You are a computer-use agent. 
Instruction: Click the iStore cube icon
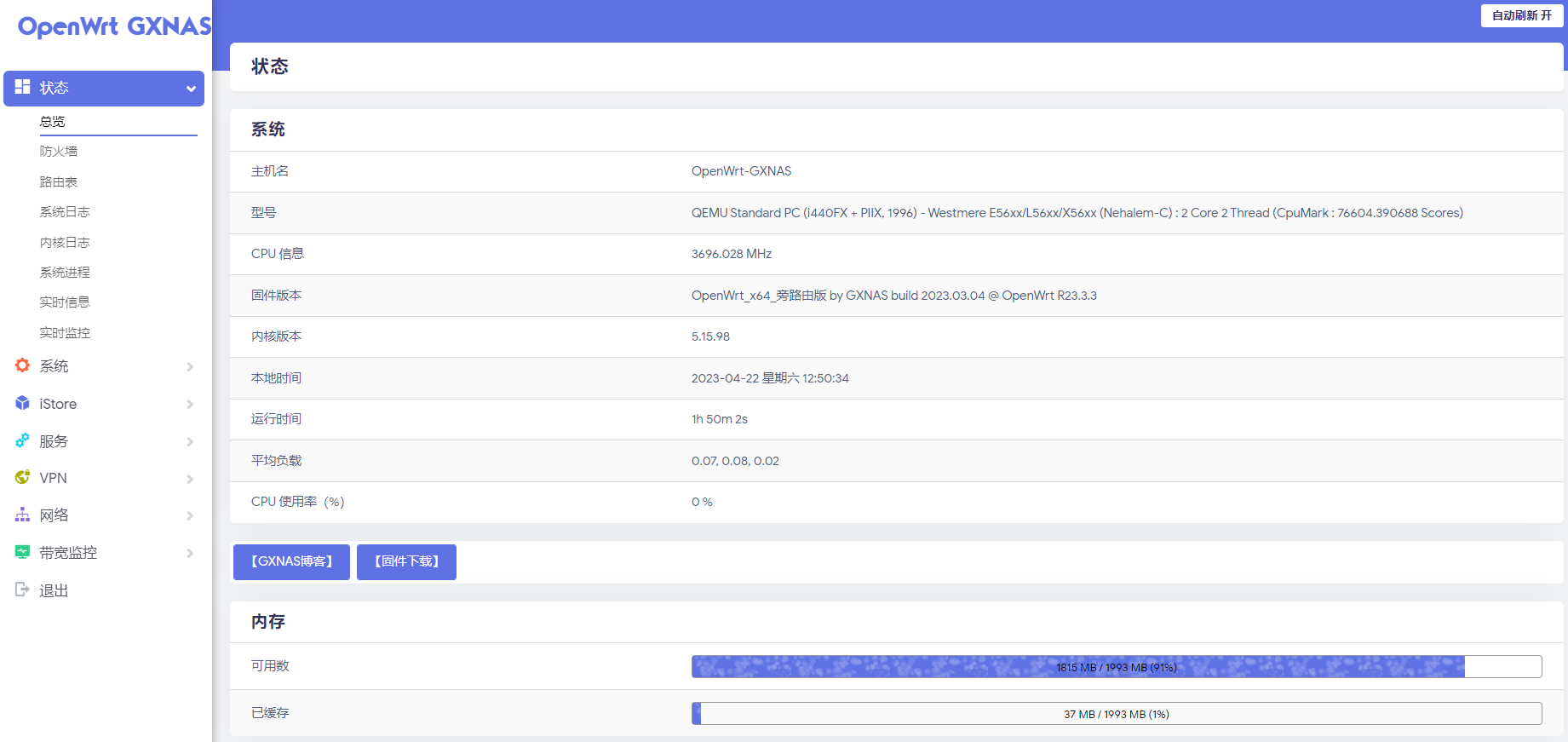(x=22, y=403)
